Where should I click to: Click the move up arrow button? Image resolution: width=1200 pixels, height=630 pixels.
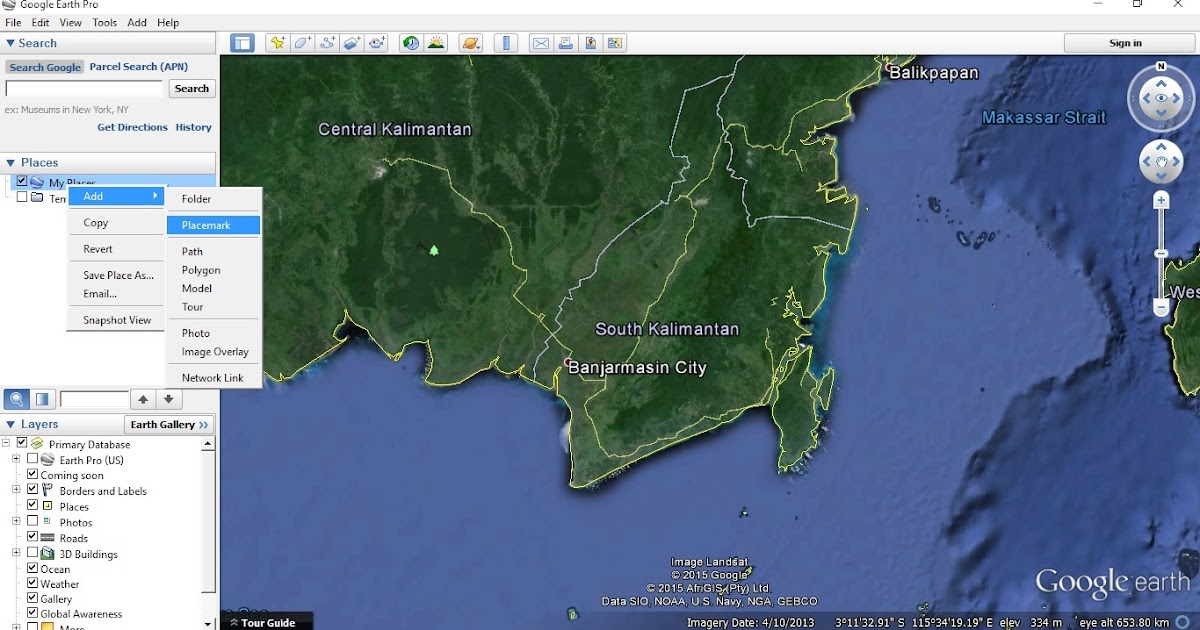[144, 400]
